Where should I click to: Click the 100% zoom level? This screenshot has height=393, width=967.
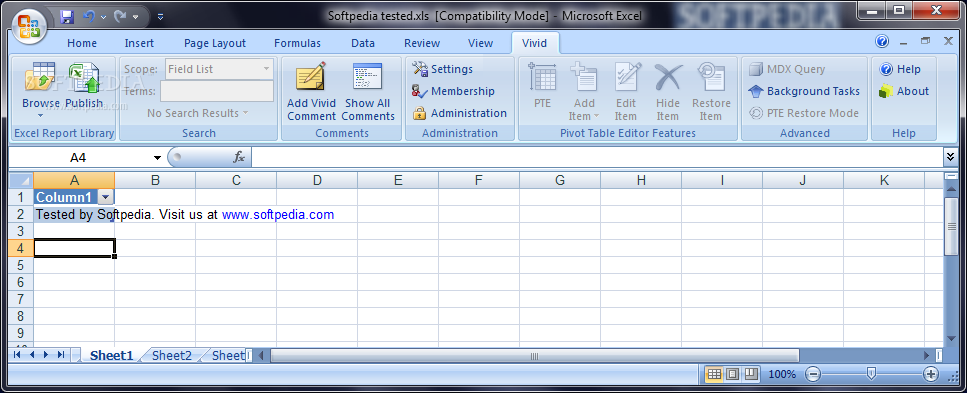pyautogui.click(x=782, y=374)
